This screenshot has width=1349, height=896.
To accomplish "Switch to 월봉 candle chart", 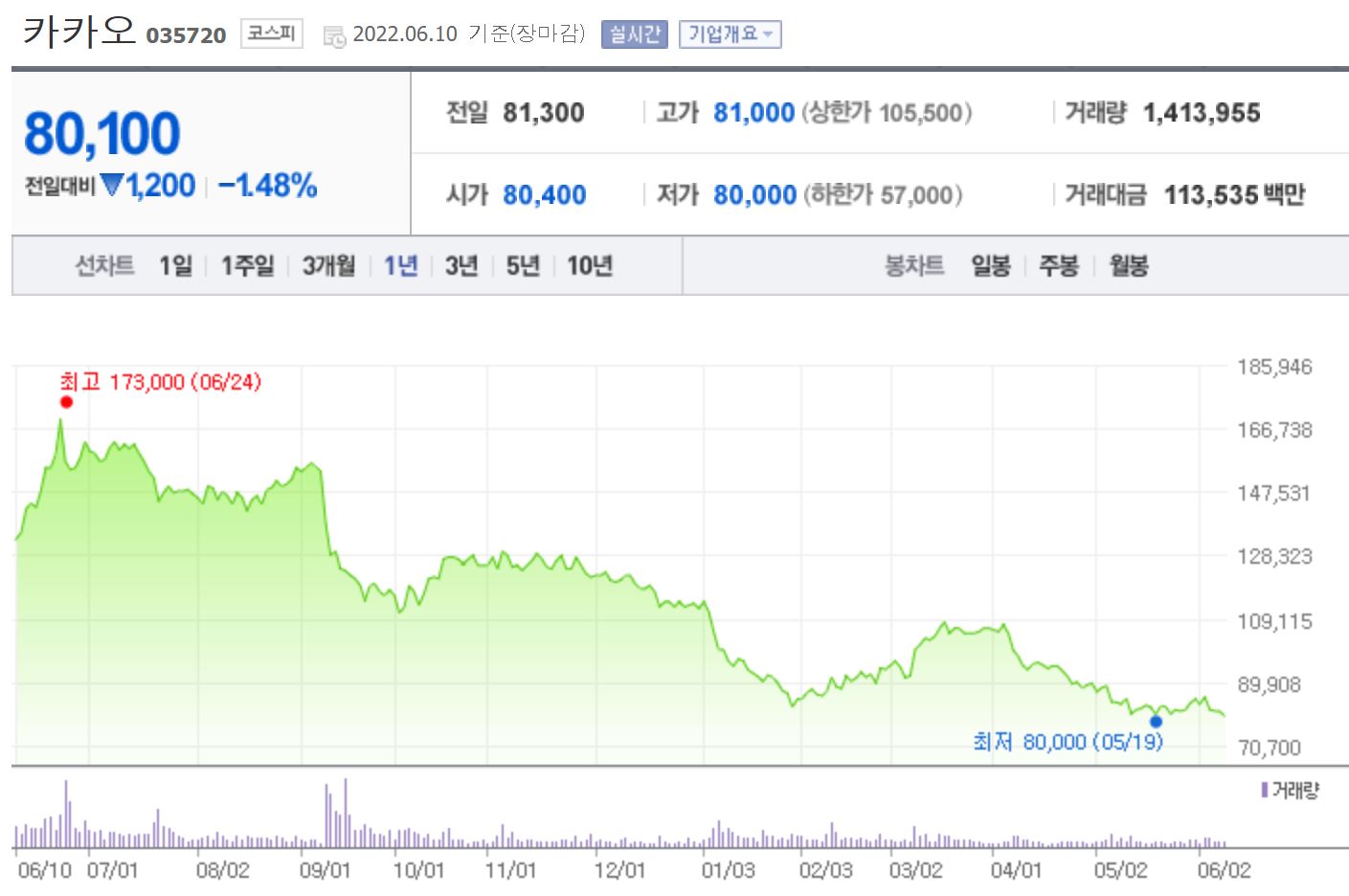I will tap(1129, 265).
